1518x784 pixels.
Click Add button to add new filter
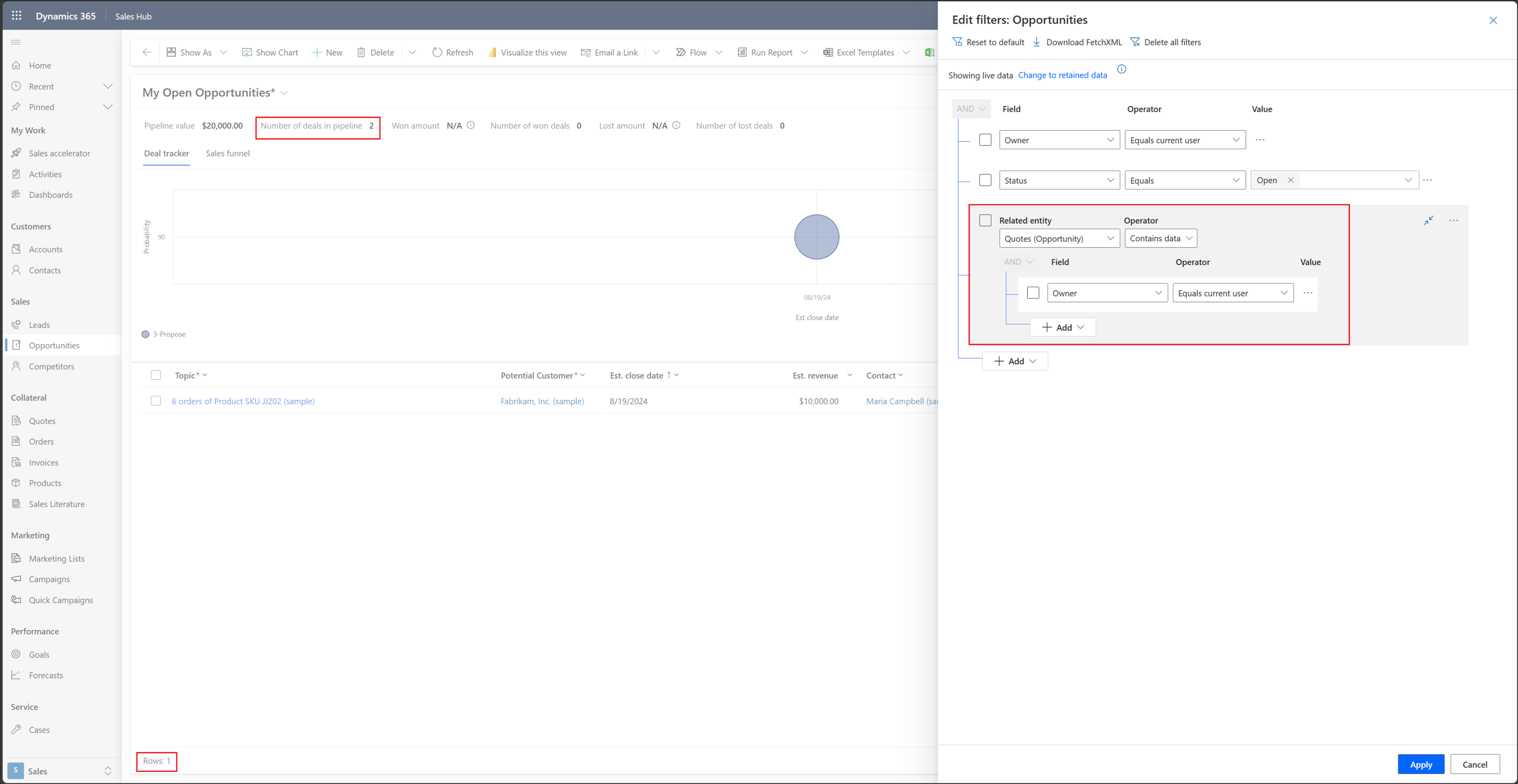coord(1014,361)
